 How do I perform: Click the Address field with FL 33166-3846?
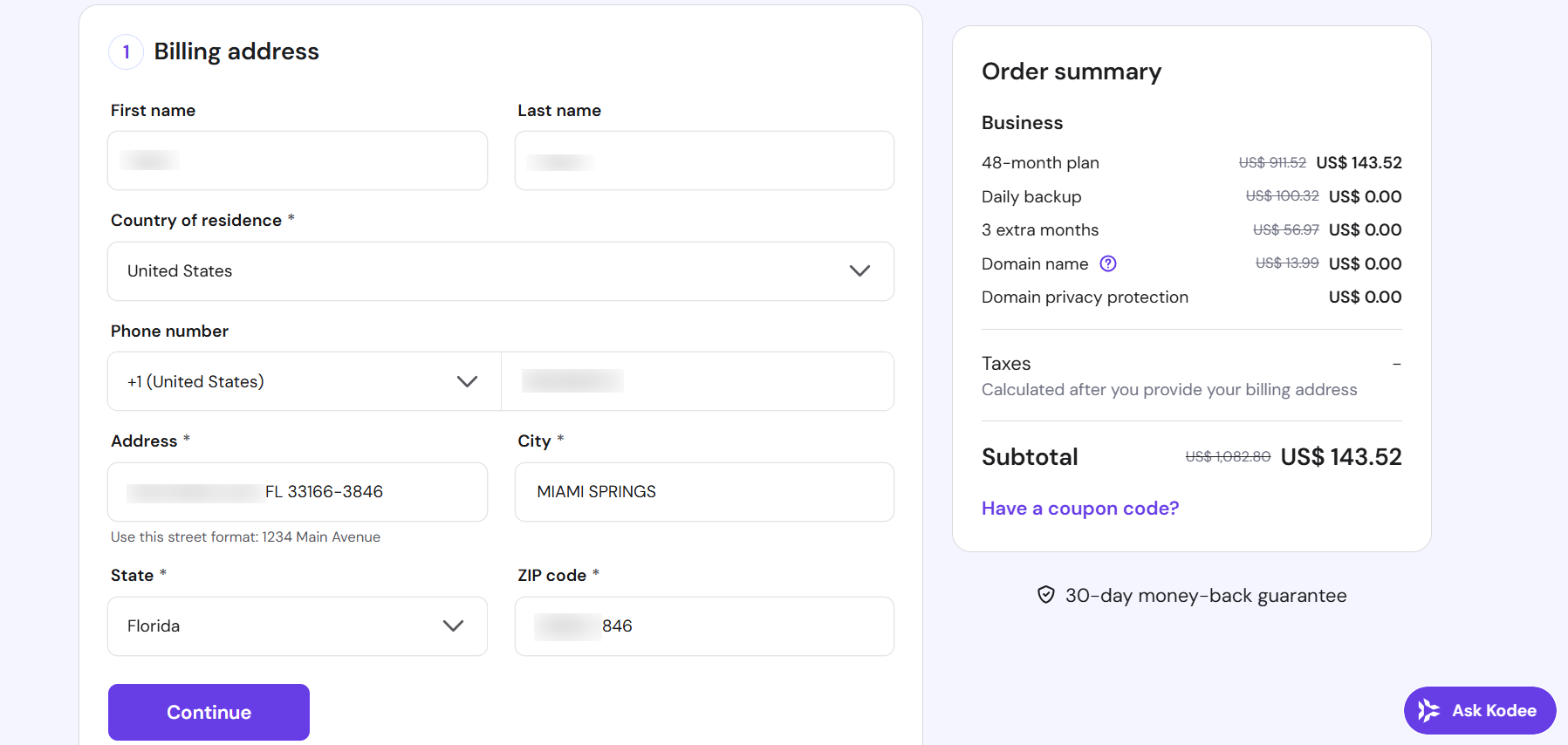pyautogui.click(x=298, y=492)
